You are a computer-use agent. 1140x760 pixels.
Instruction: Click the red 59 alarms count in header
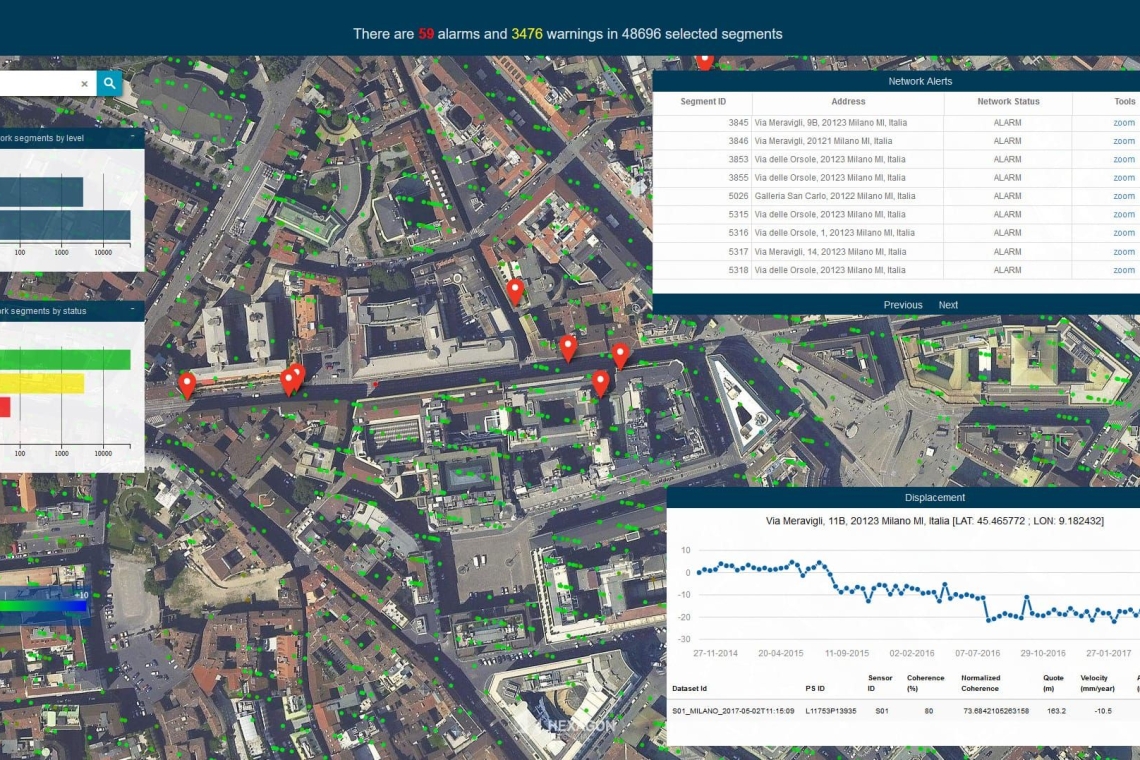tap(426, 34)
